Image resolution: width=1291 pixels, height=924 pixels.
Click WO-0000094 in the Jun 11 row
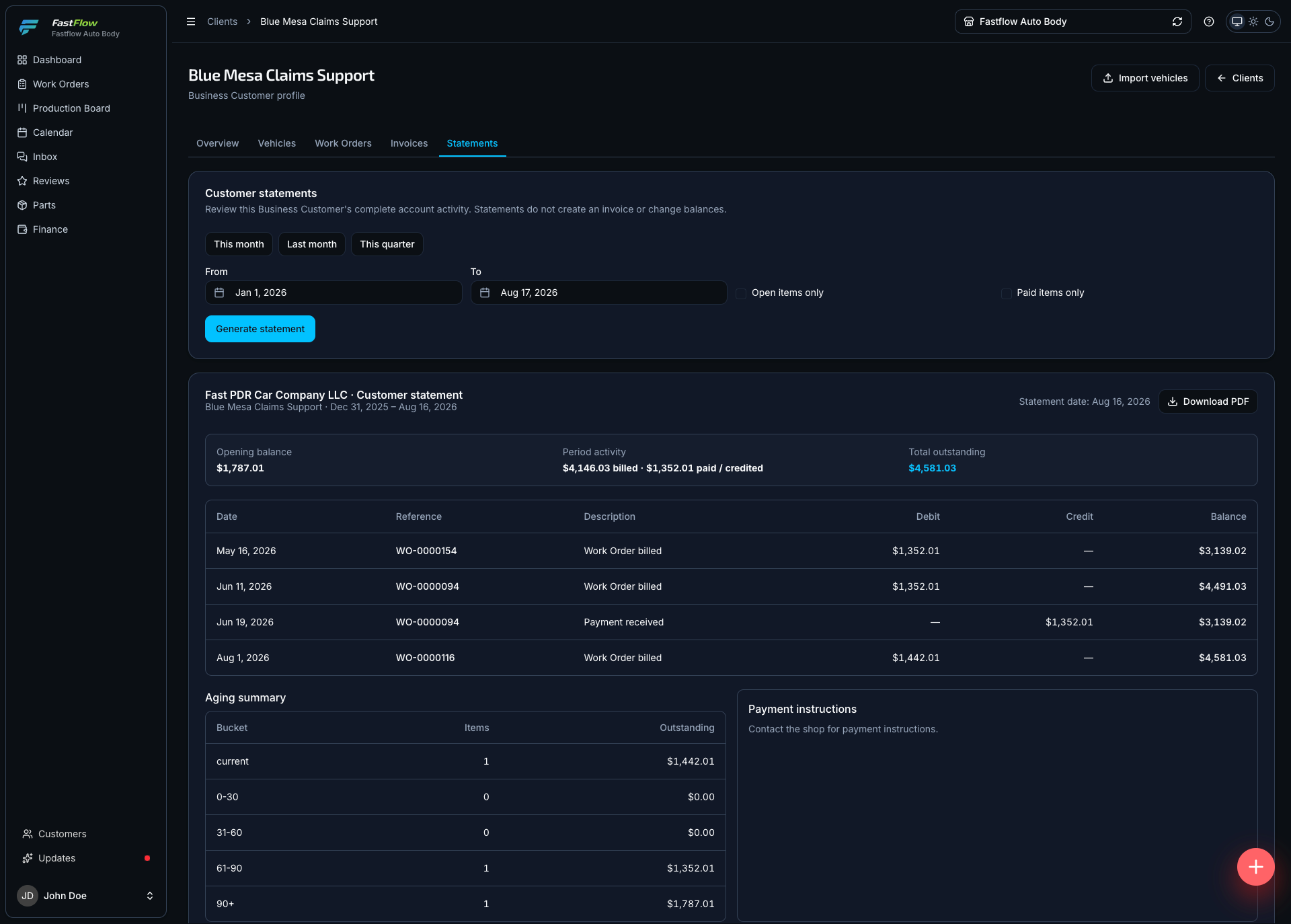coord(428,586)
